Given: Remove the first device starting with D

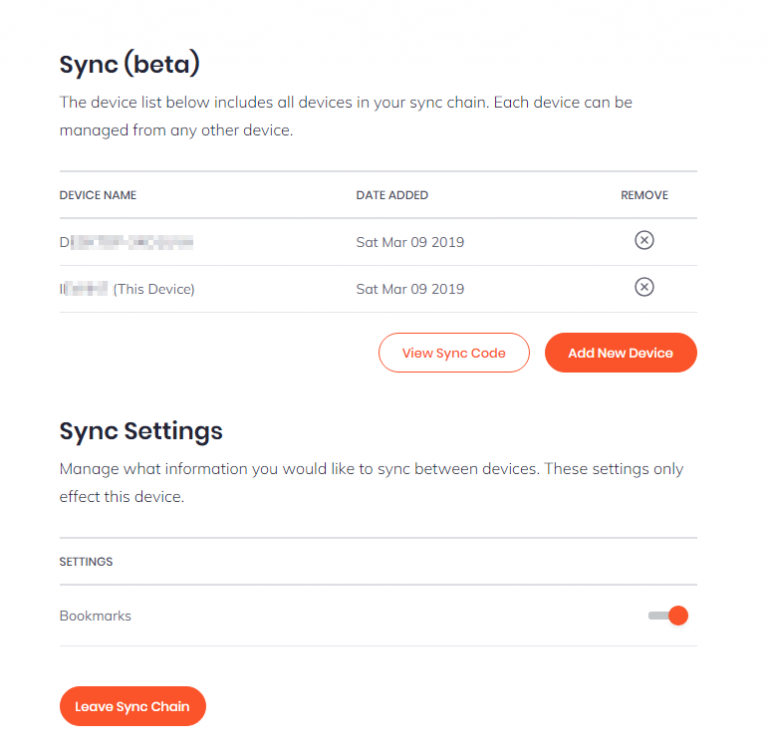Looking at the screenshot, I should [x=644, y=240].
